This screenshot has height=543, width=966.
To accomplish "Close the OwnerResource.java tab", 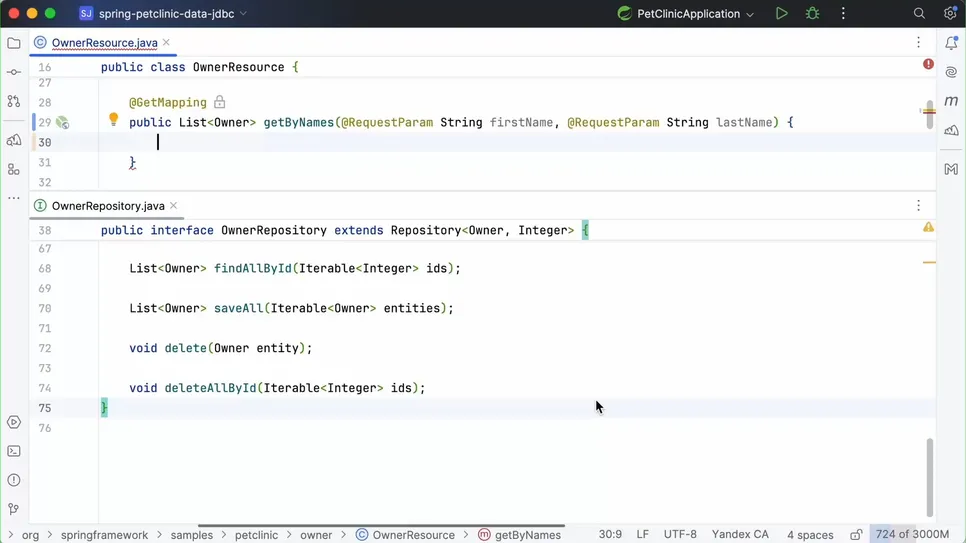I will point(166,43).
